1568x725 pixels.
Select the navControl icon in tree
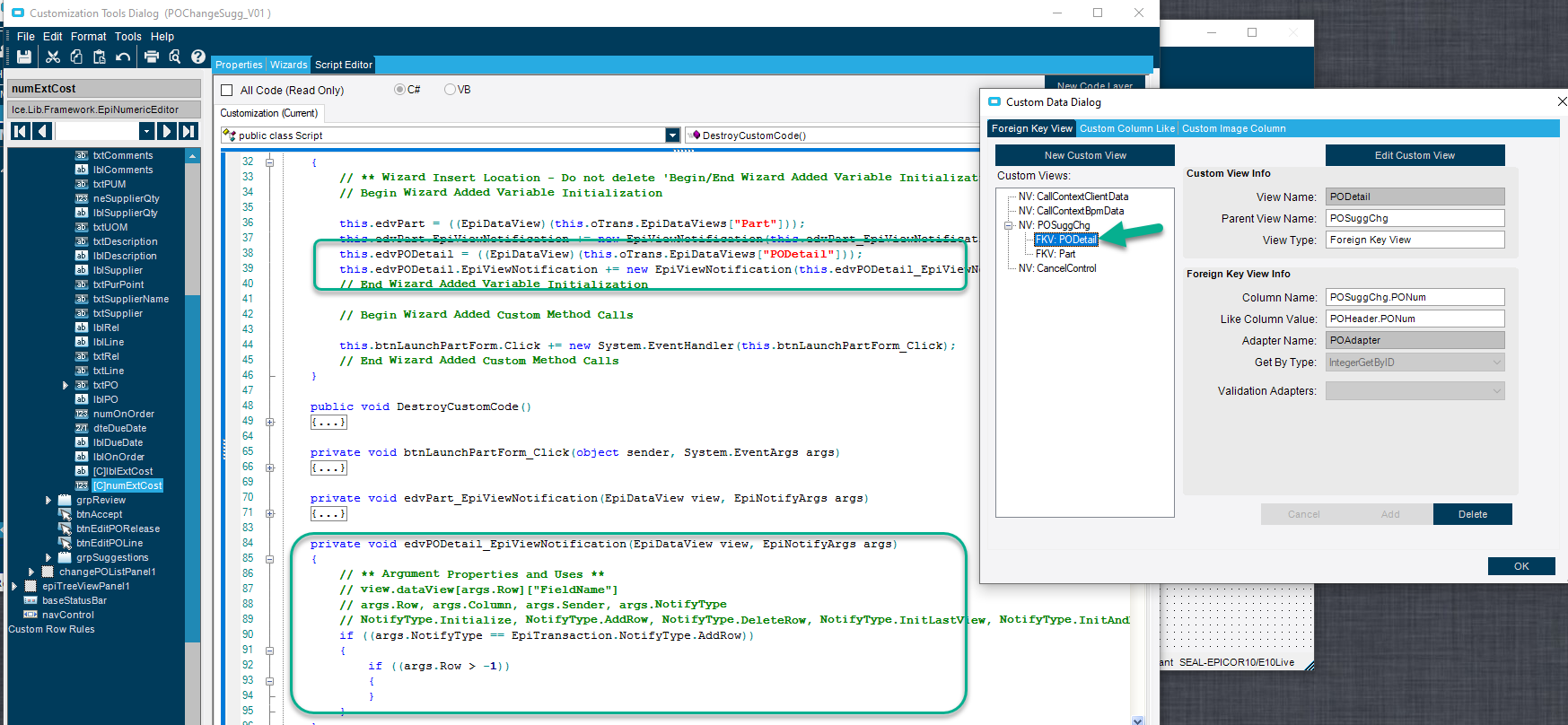click(x=31, y=615)
